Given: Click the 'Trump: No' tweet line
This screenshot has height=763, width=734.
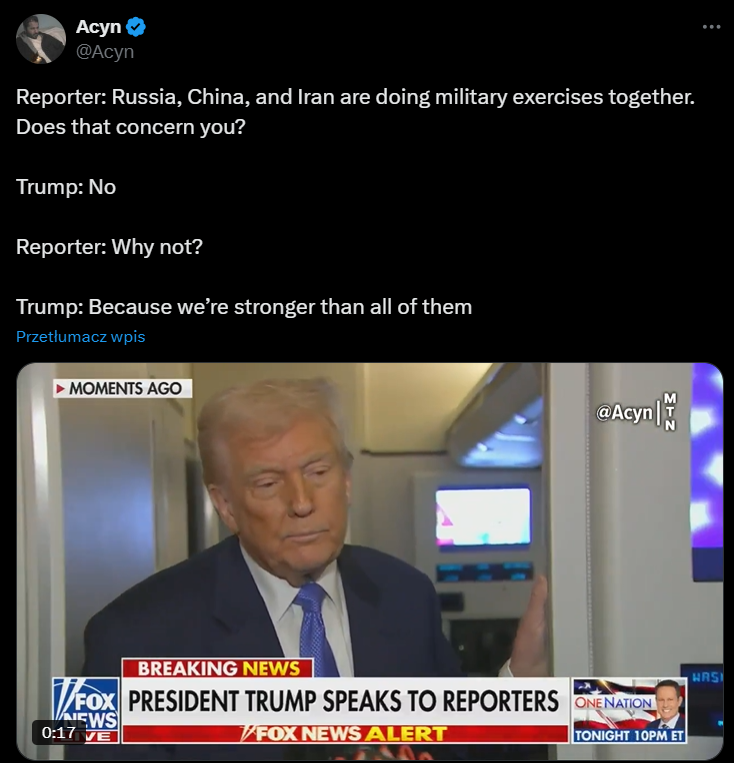Looking at the screenshot, I should [x=66, y=187].
